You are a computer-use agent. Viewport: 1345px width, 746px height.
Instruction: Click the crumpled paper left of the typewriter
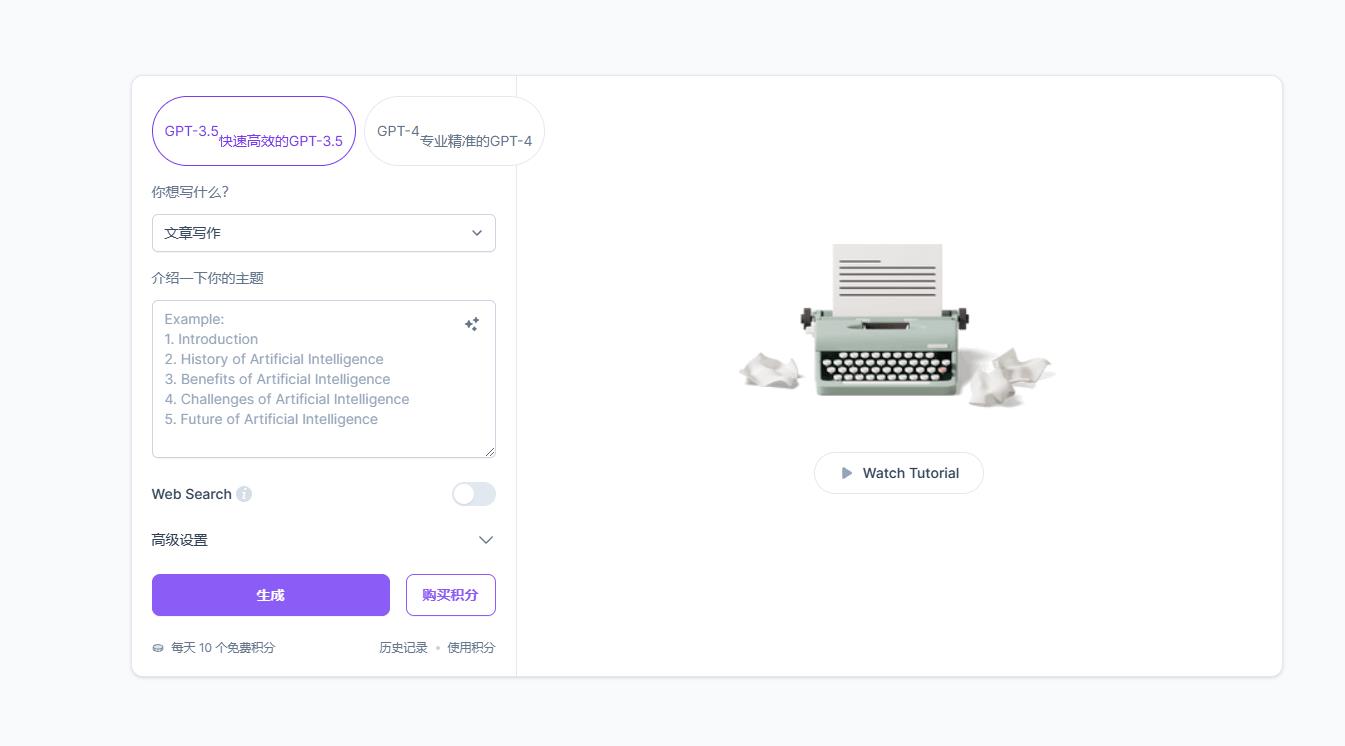pos(771,370)
